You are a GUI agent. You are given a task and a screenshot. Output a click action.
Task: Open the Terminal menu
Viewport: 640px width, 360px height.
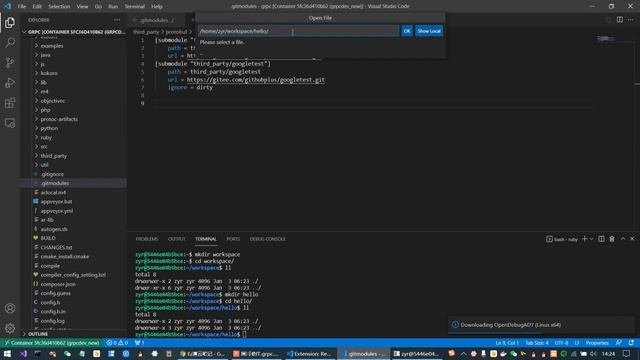click(134, 6)
